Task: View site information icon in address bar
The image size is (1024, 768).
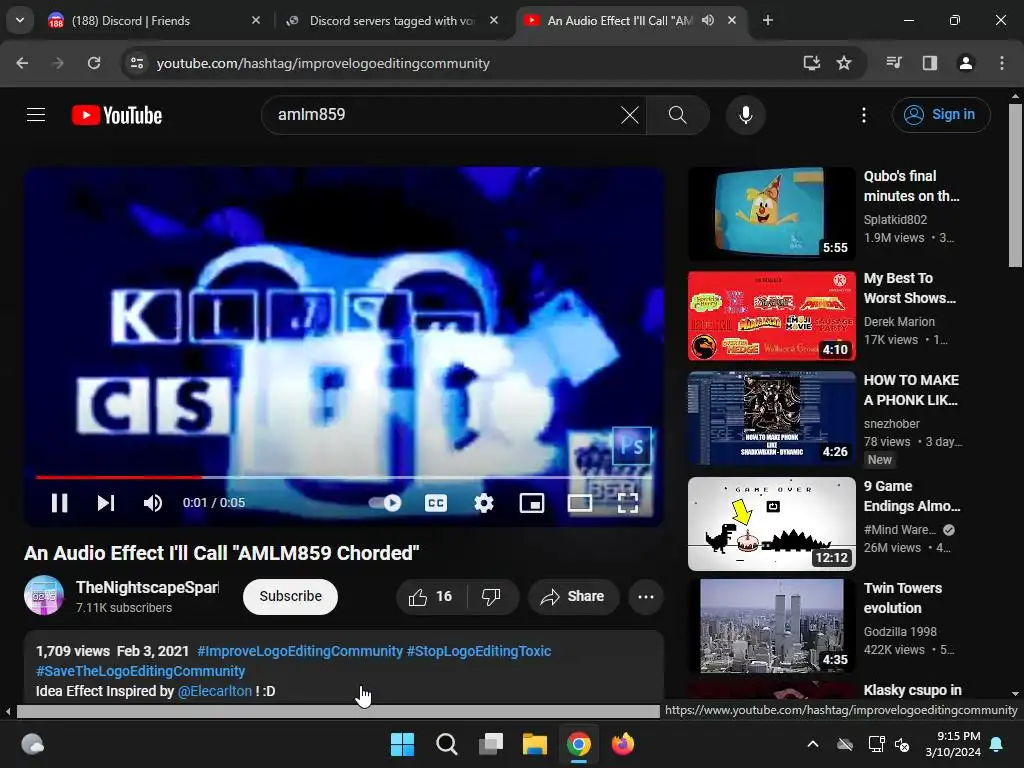Action: pyautogui.click(x=136, y=63)
